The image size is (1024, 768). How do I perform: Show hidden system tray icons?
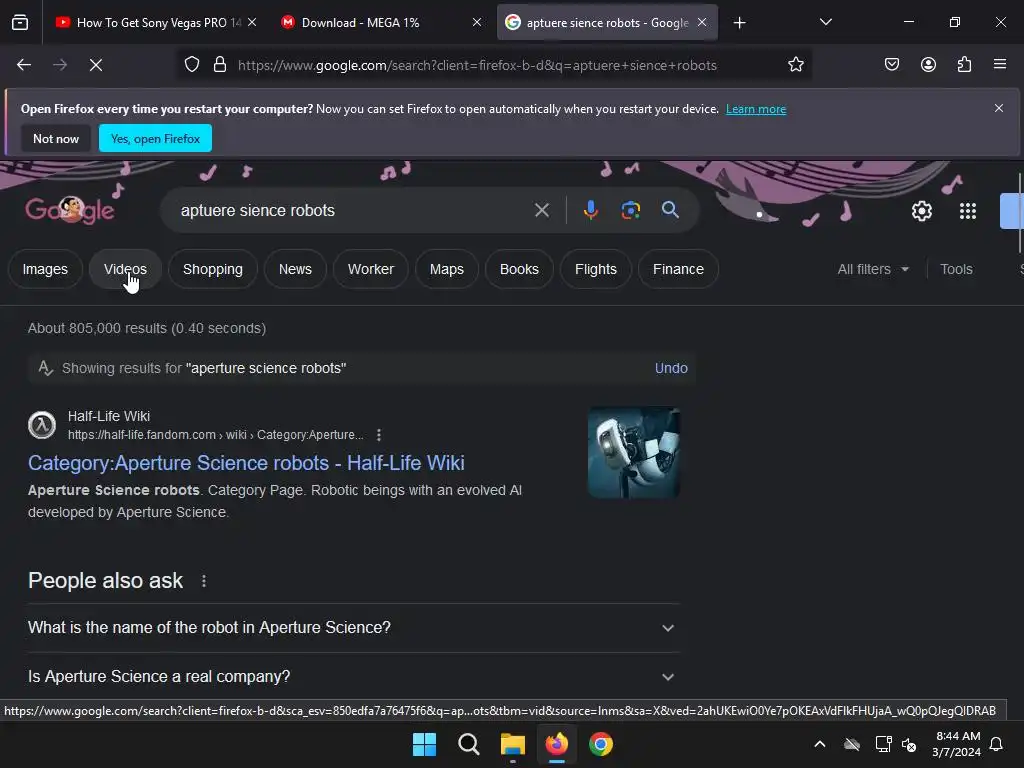click(820, 744)
